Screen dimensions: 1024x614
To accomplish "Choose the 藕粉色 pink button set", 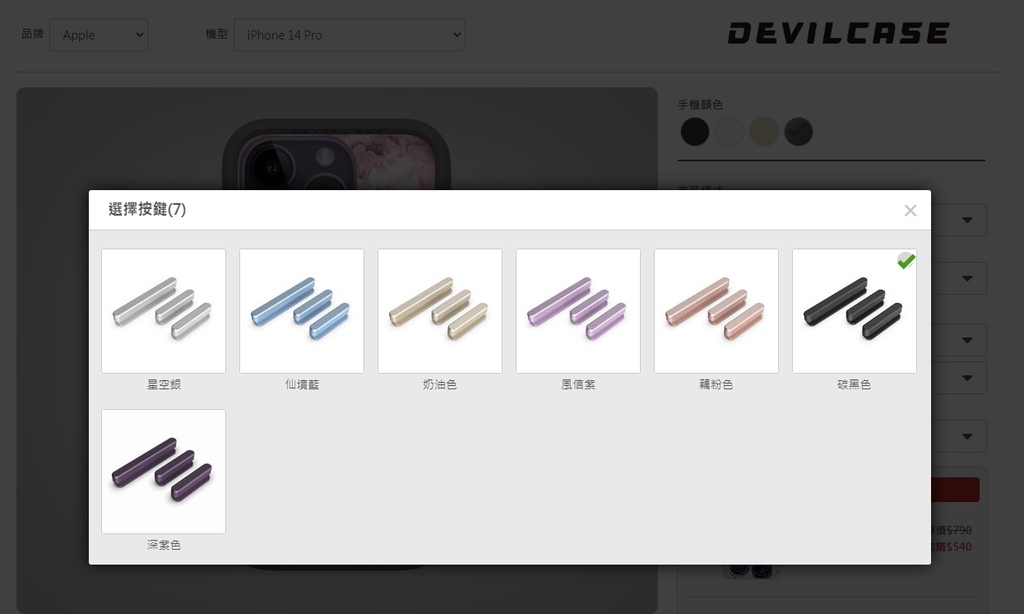I will pos(716,311).
